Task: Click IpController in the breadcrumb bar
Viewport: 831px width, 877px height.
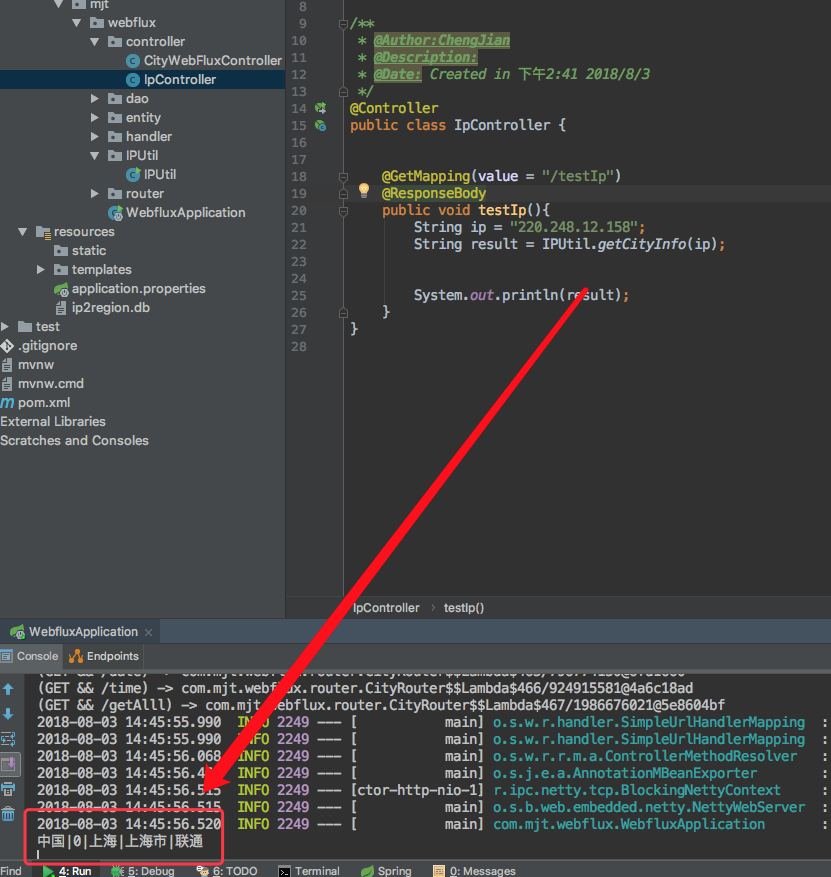Action: (x=386, y=608)
